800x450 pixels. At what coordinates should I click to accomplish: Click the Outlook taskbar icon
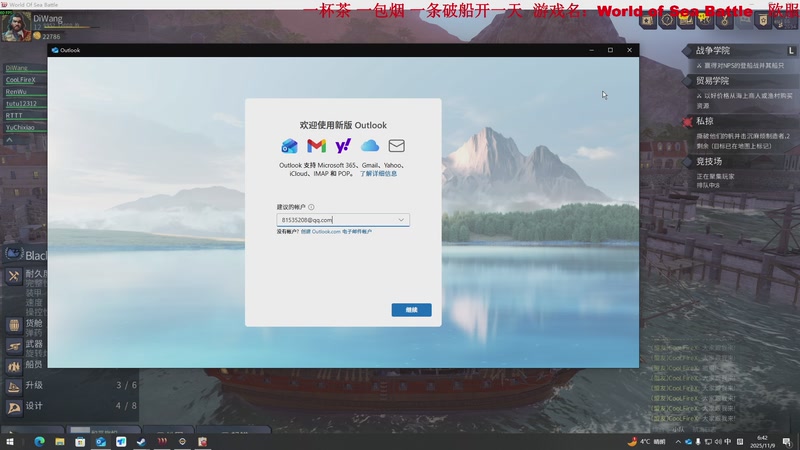pos(101,442)
